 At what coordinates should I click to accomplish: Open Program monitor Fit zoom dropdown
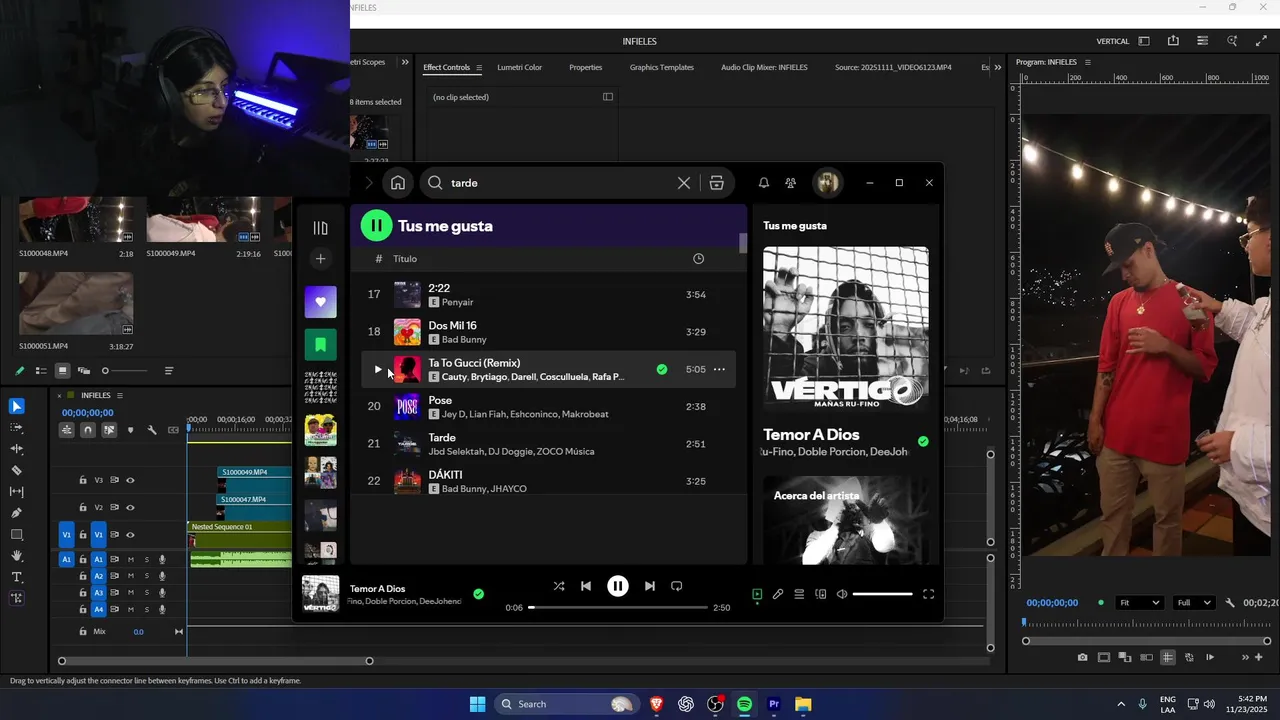(1140, 603)
